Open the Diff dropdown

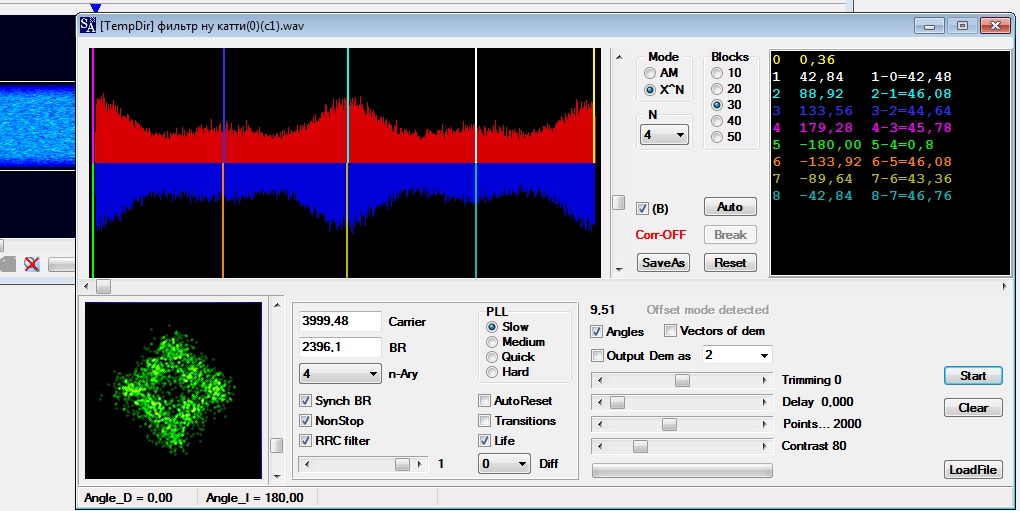504,464
